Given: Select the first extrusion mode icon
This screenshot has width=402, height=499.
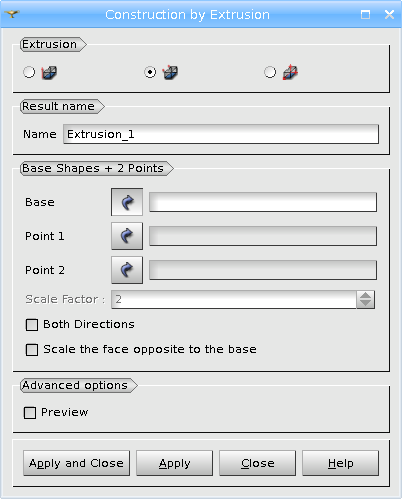Looking at the screenshot, I should pos(49,72).
